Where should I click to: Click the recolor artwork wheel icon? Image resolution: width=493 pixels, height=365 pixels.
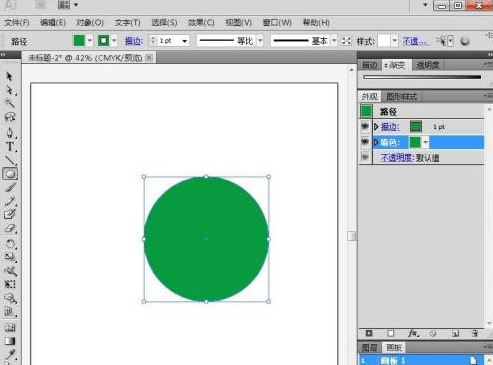[465, 41]
